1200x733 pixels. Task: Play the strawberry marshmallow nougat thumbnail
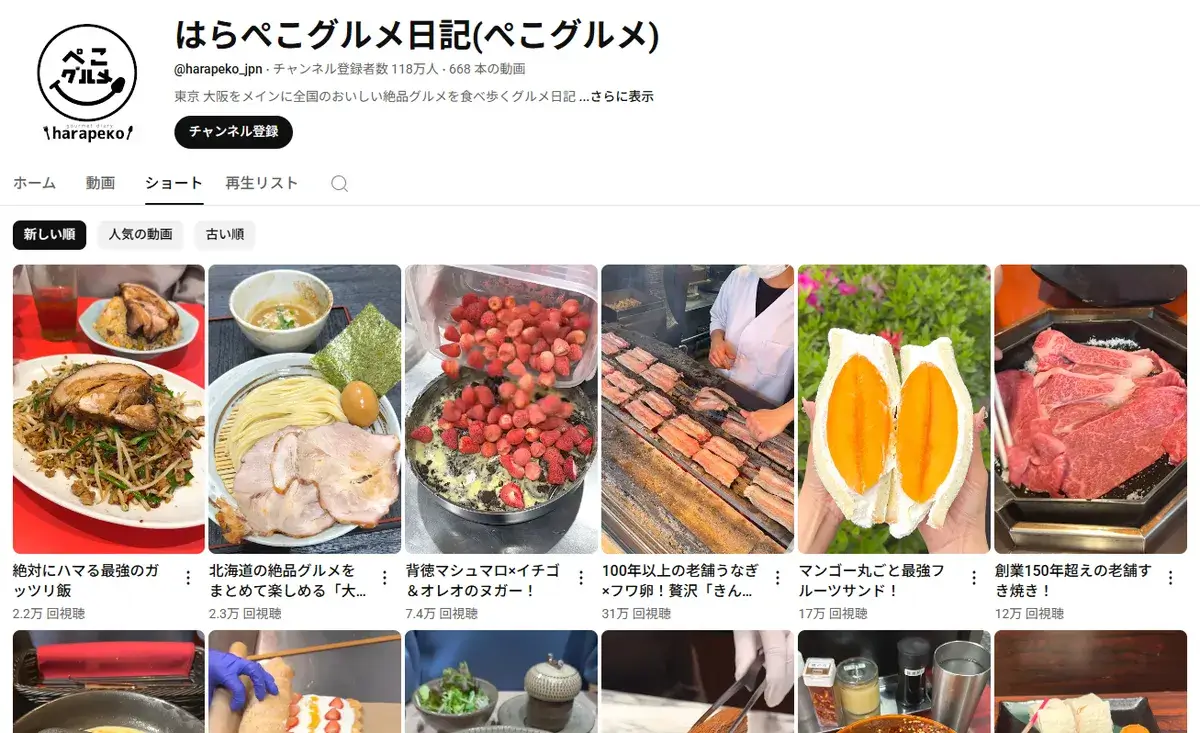(x=501, y=409)
